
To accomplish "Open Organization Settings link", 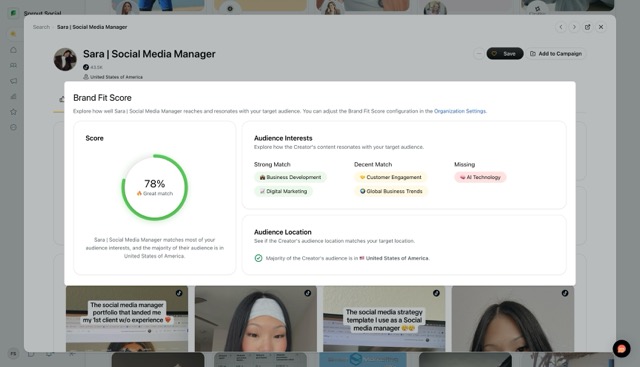I will pos(460,111).
